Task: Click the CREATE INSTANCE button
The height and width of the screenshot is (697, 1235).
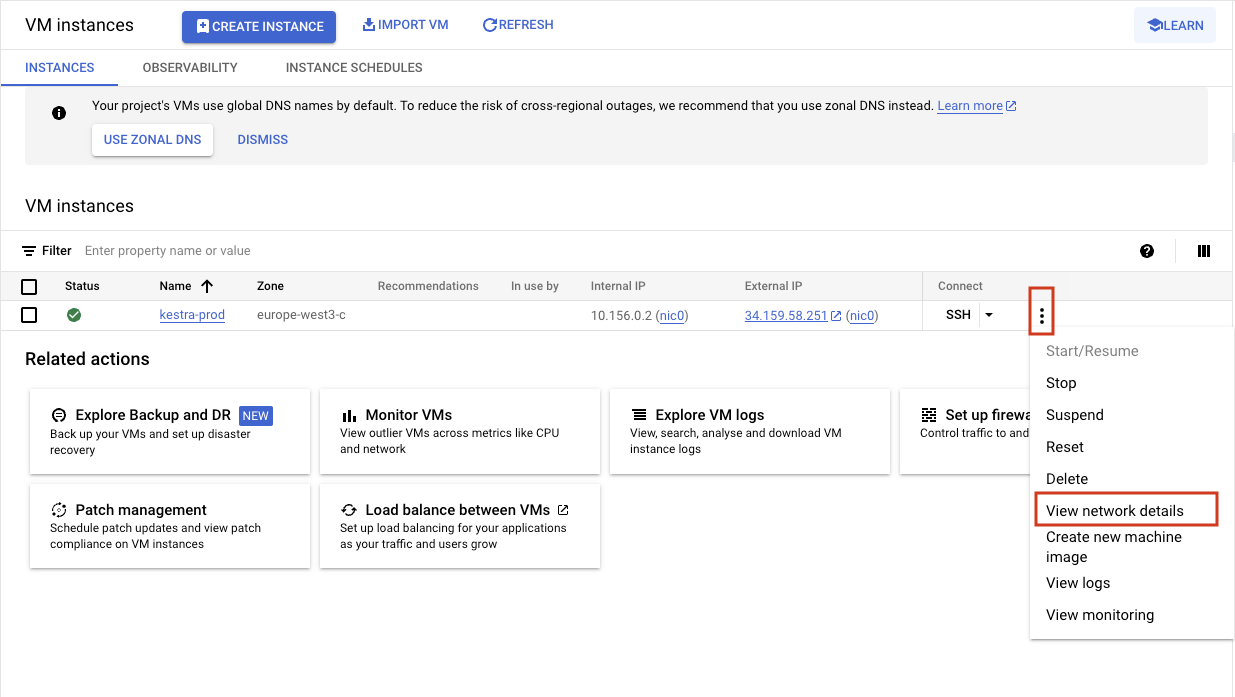Action: click(258, 27)
